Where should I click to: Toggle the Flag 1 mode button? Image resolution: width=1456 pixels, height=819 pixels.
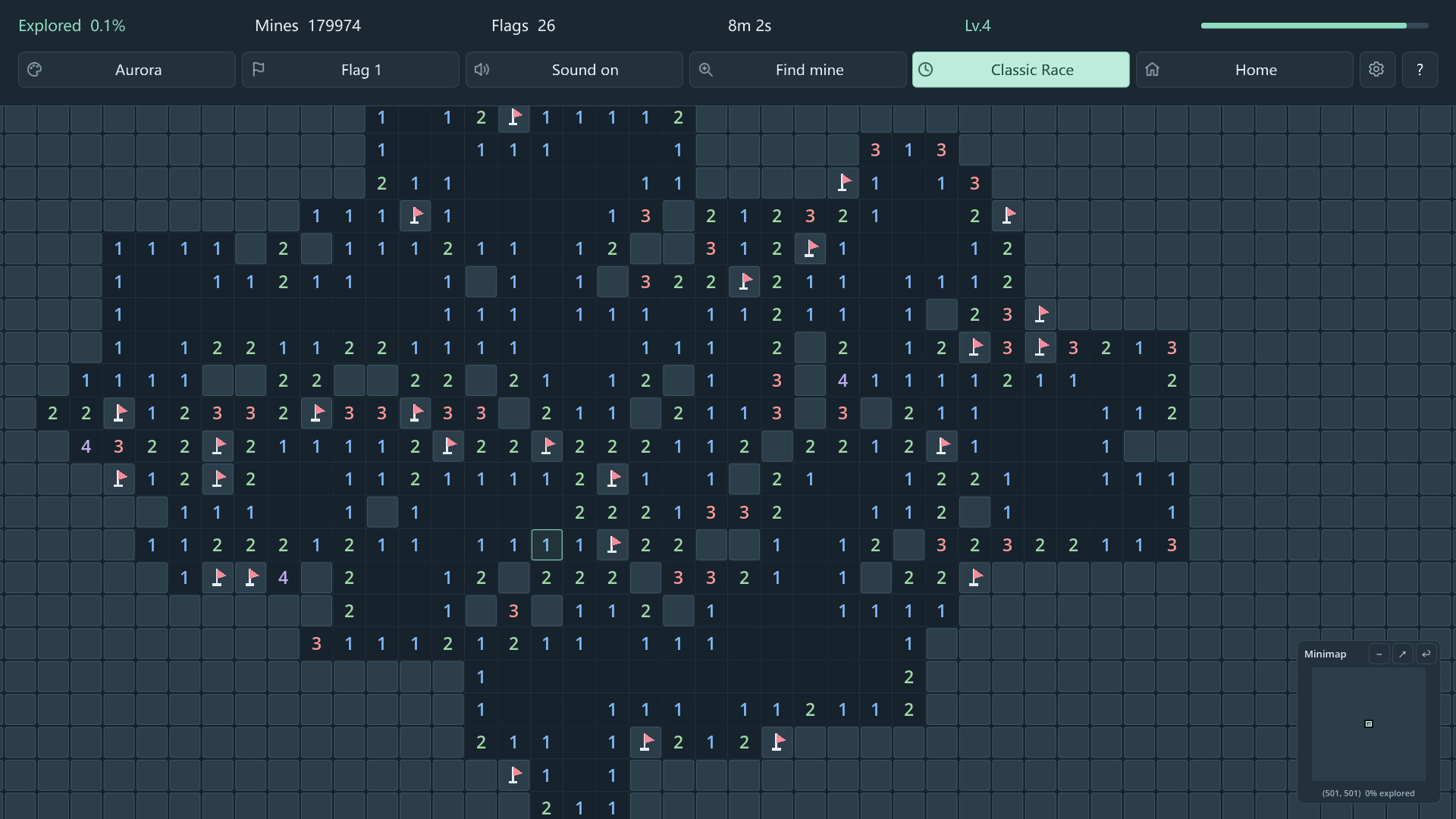[350, 70]
